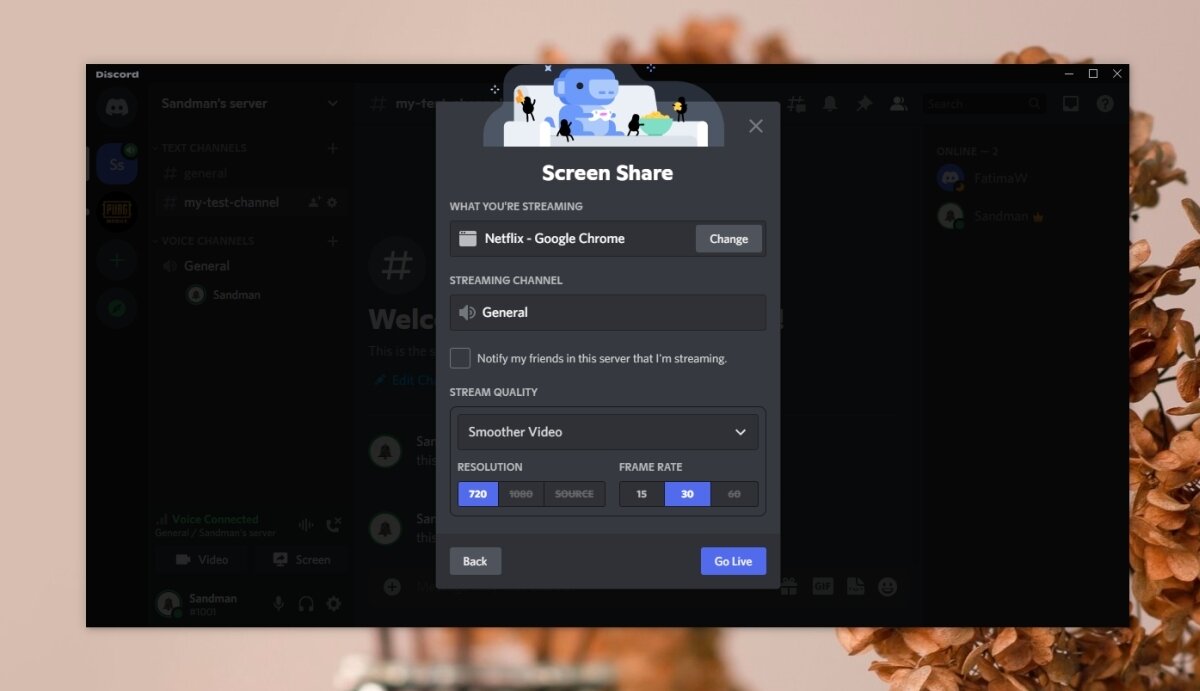This screenshot has height=691, width=1200.
Task: Click the General streaming channel field
Action: (608, 312)
